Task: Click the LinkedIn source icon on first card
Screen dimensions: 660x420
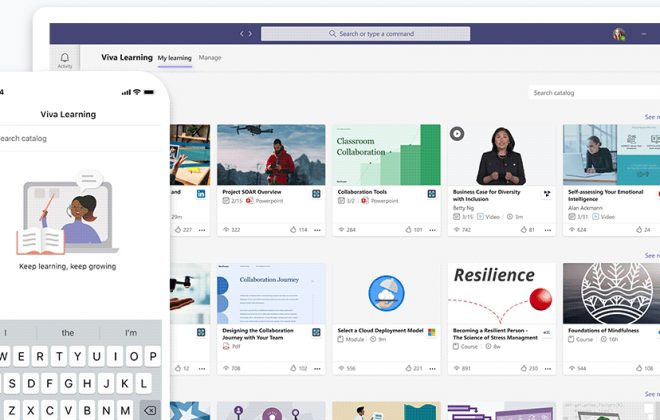Action: coord(201,194)
